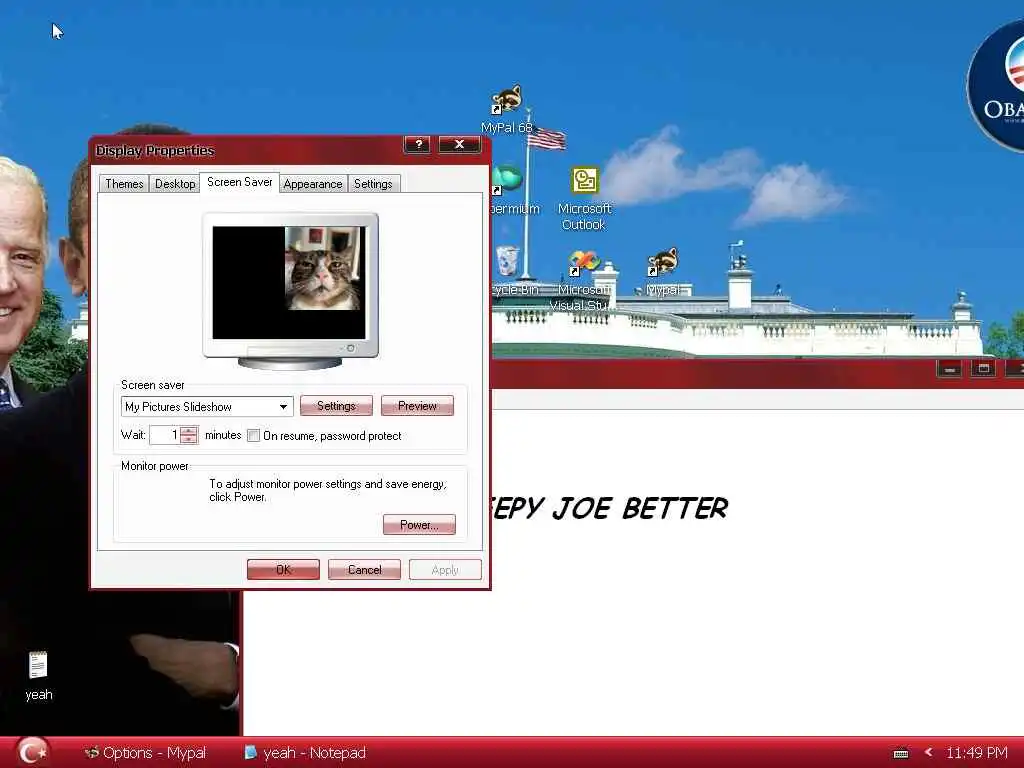Viewport: 1024px width, 768px height.
Task: Switch to the Themes tab
Action: pos(124,184)
